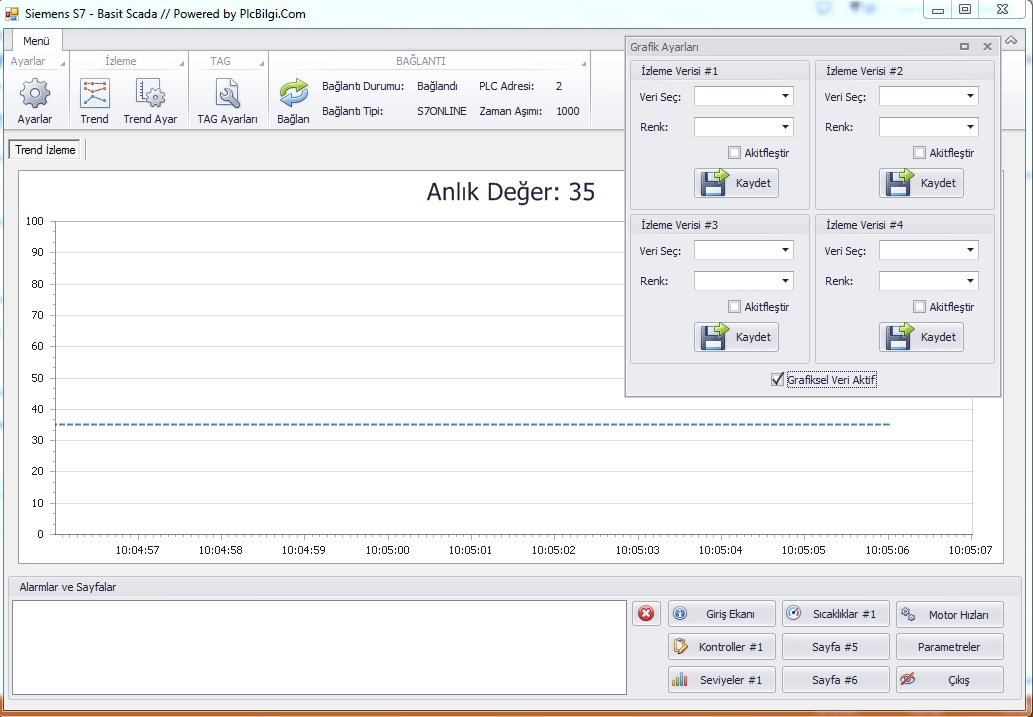Save İzleme Verisi #2 with Kaydet

coord(921,183)
